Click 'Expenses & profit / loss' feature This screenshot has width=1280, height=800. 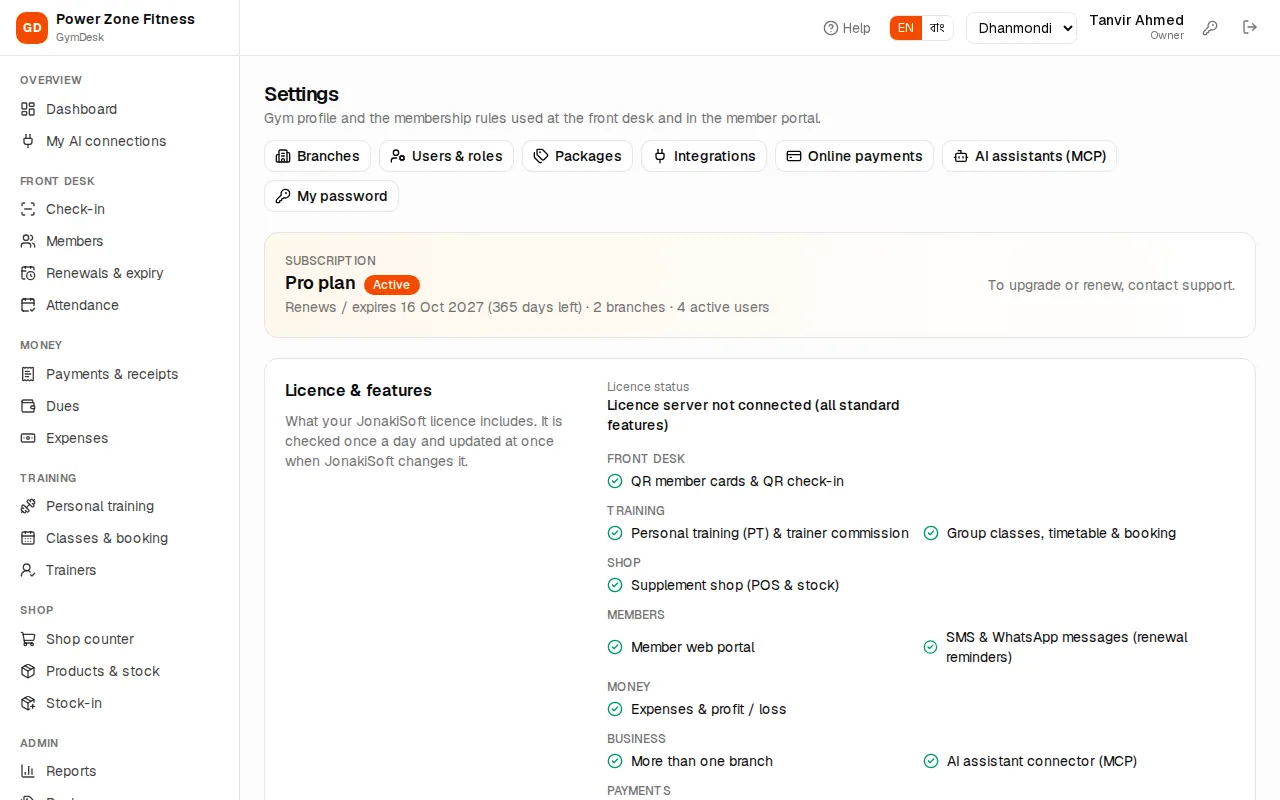(x=709, y=709)
